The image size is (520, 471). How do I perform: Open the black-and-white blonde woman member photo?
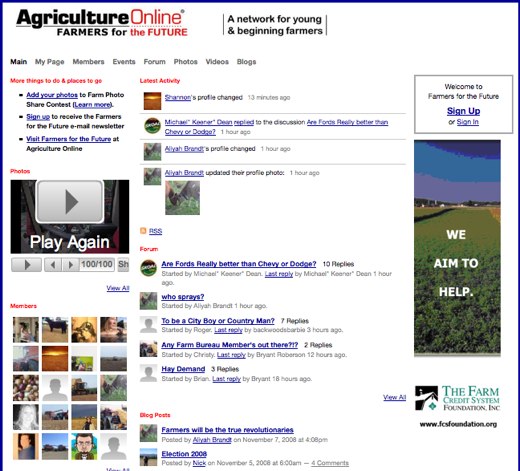[26, 417]
